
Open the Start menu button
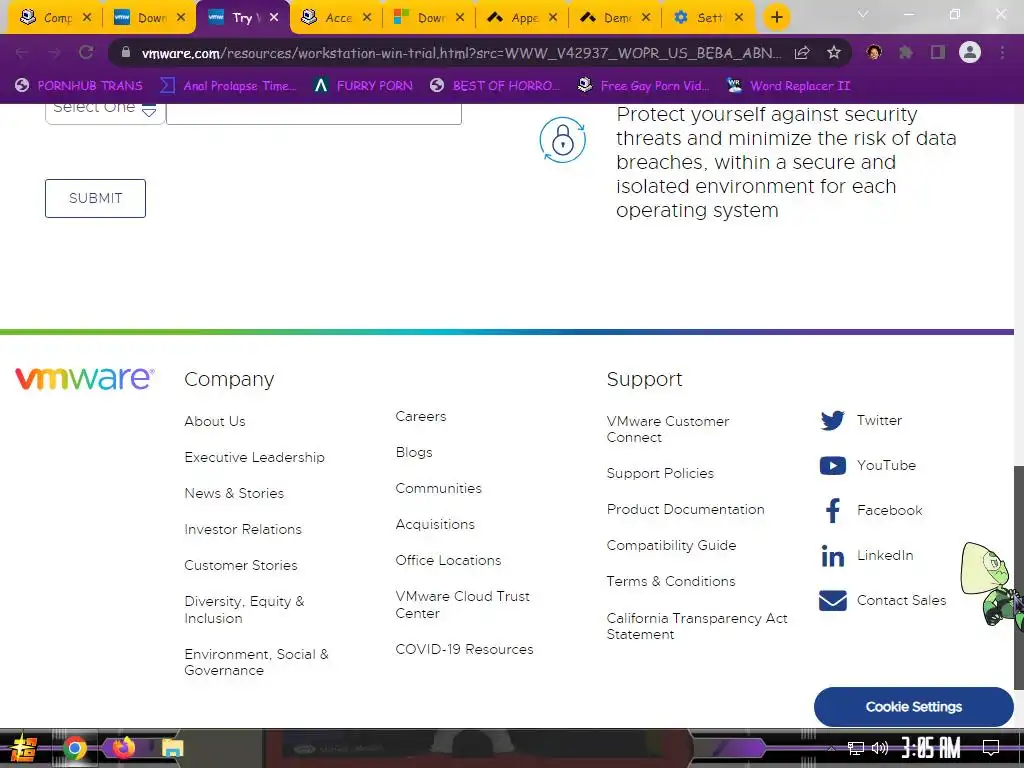24,748
